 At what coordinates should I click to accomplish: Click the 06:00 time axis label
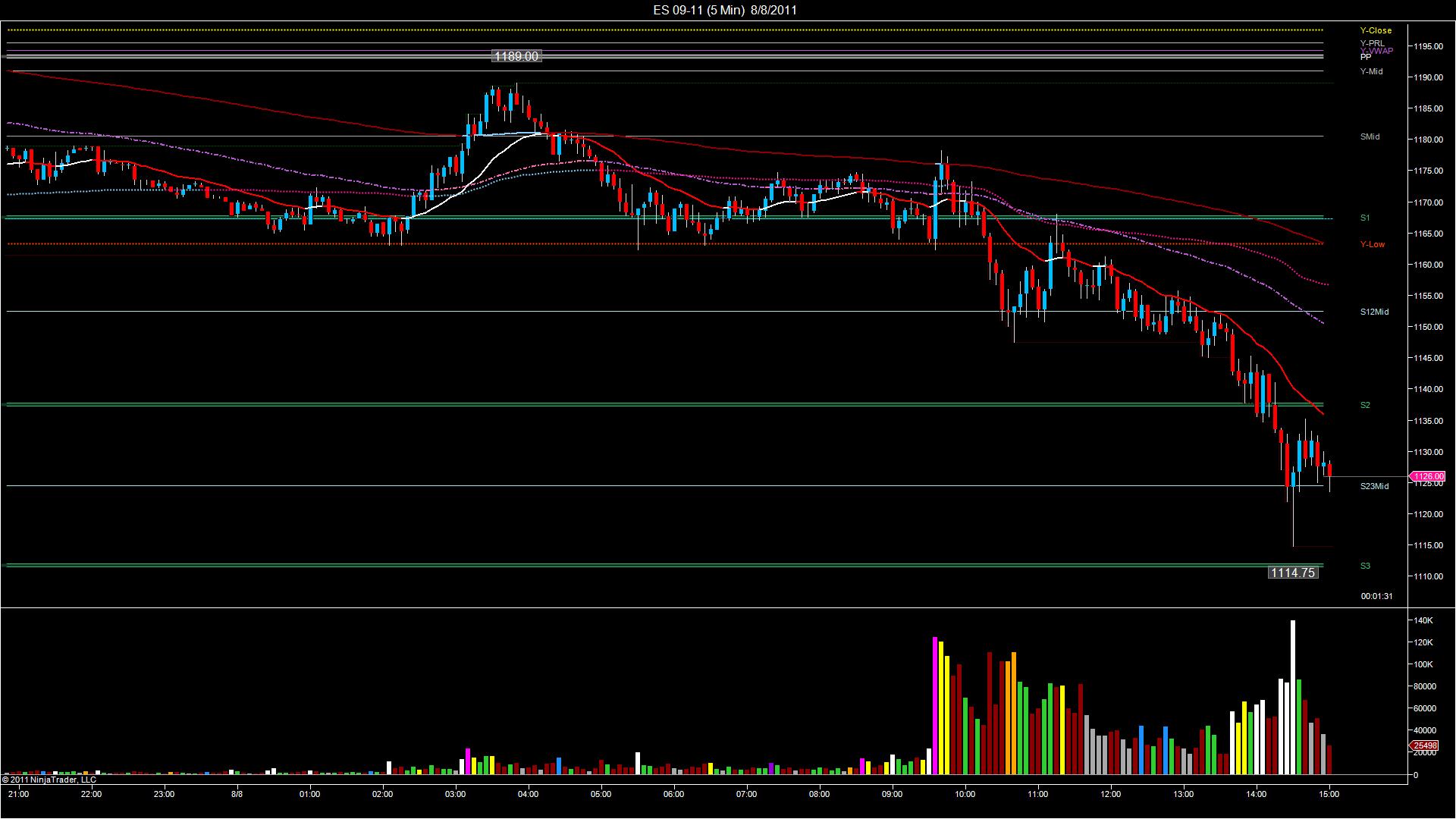click(x=673, y=794)
